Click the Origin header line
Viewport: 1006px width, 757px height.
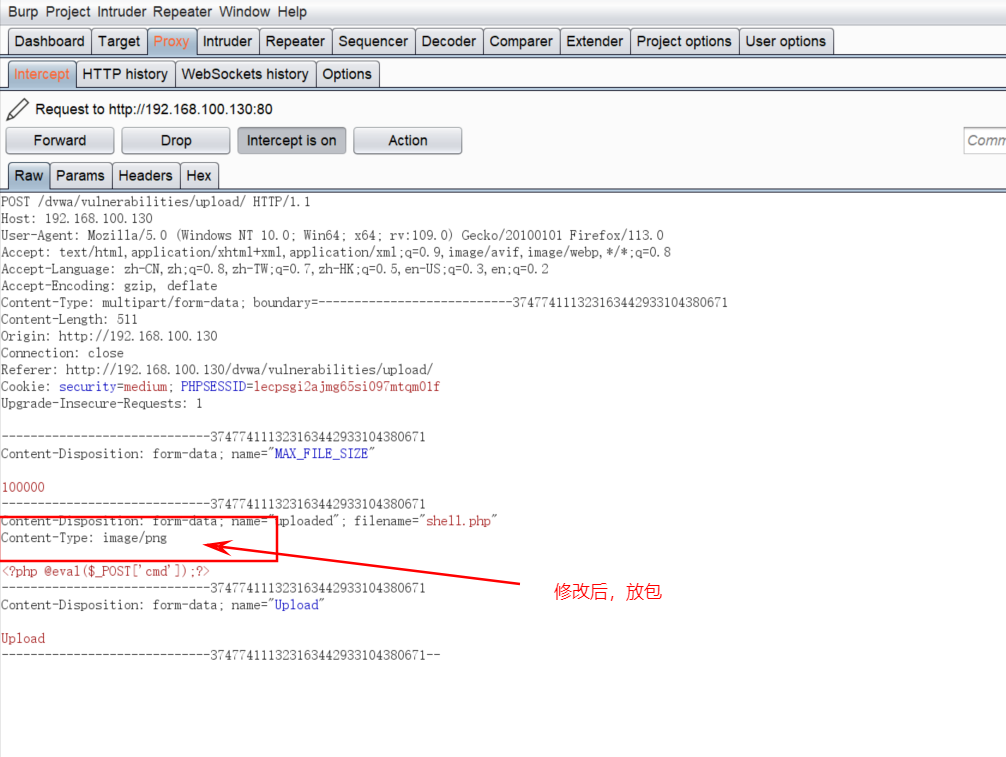[109, 336]
